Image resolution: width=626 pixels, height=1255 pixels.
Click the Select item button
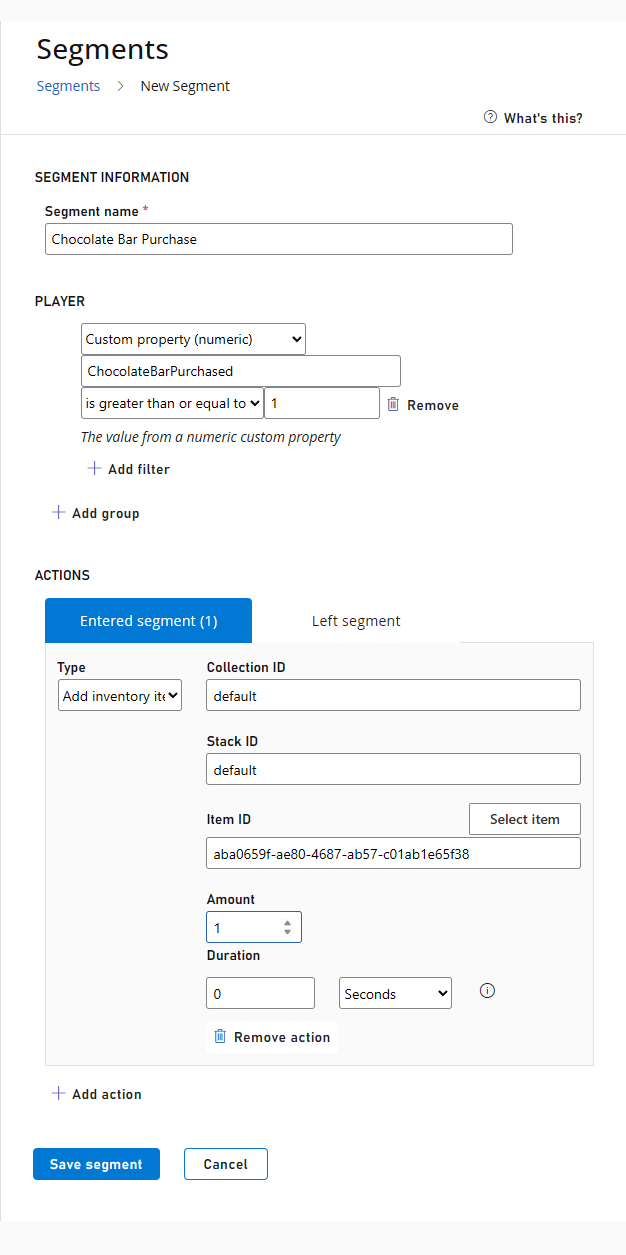(525, 819)
